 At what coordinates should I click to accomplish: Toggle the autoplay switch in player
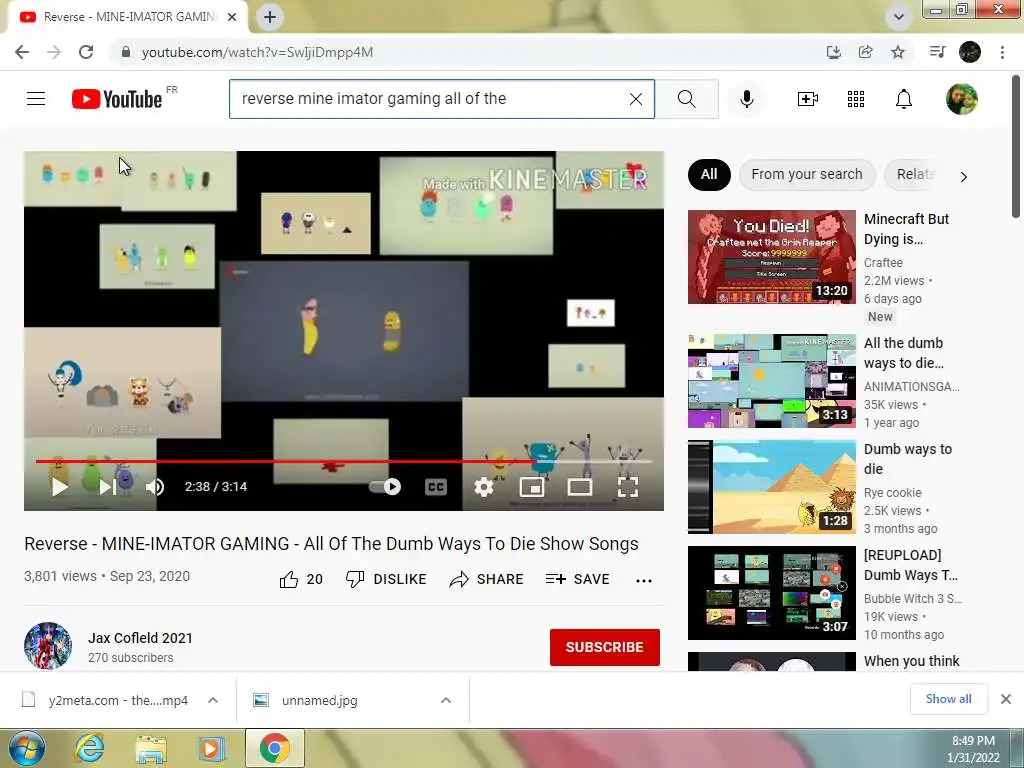coord(386,487)
